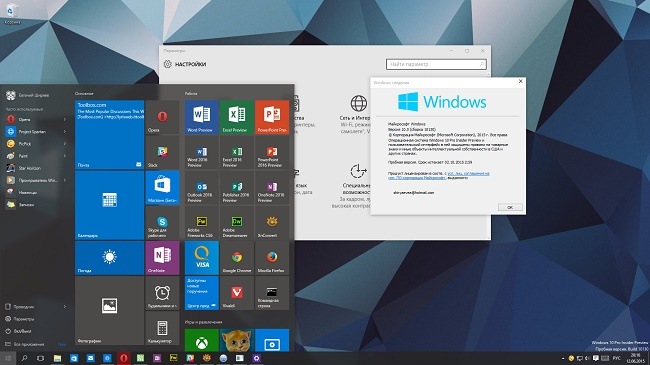Open Paint from frequently used list

coord(35,156)
